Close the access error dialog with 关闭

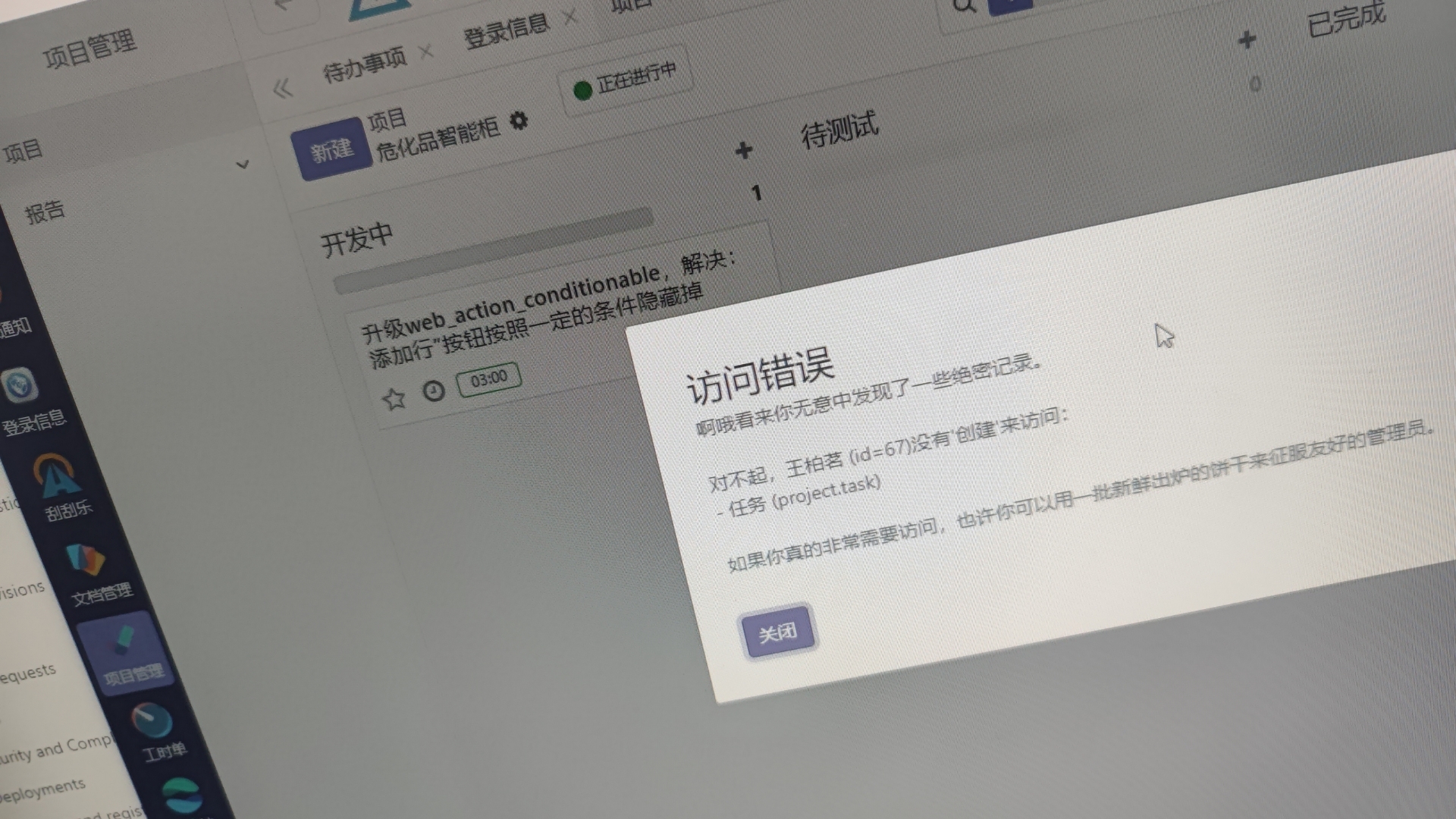click(778, 631)
